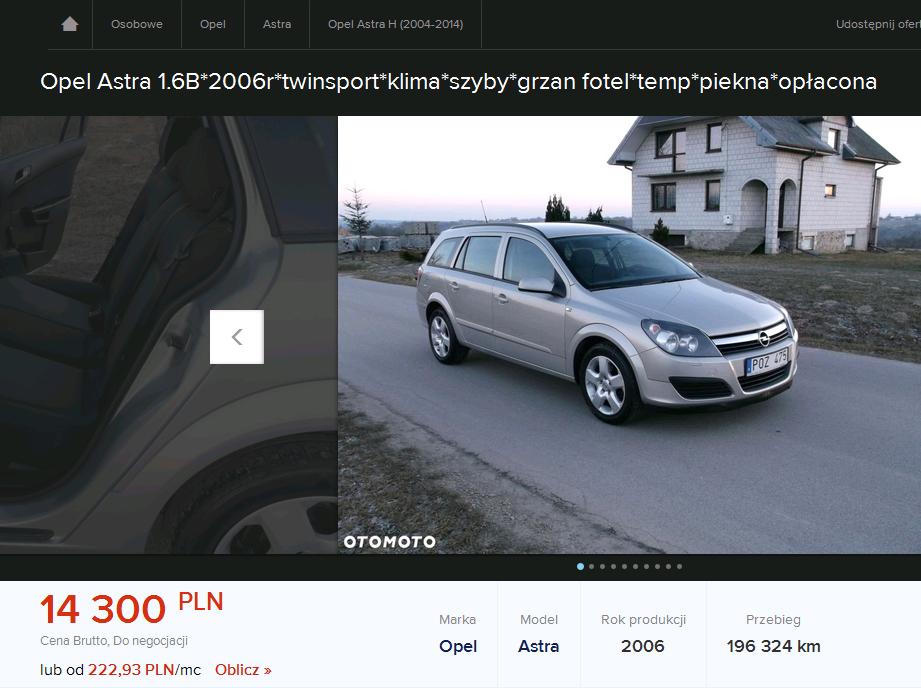This screenshot has width=921, height=688.
Task: Click the OTOMOTO watermark logo on photo
Action: point(389,542)
